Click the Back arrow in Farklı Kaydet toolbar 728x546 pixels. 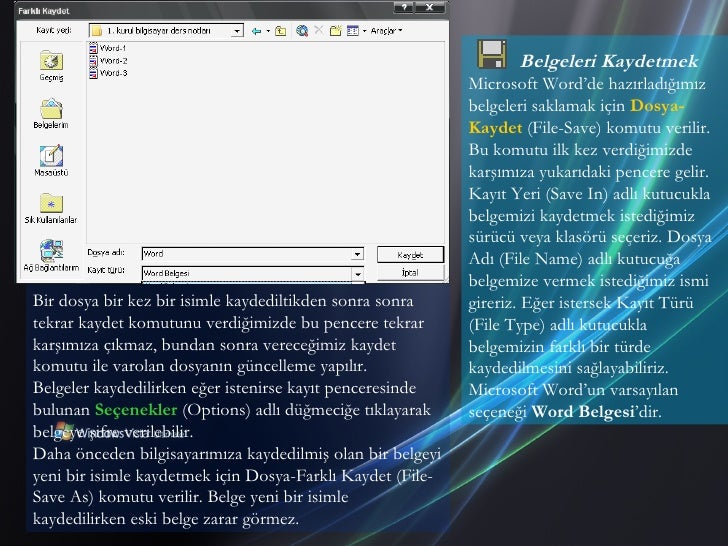[x=256, y=31]
